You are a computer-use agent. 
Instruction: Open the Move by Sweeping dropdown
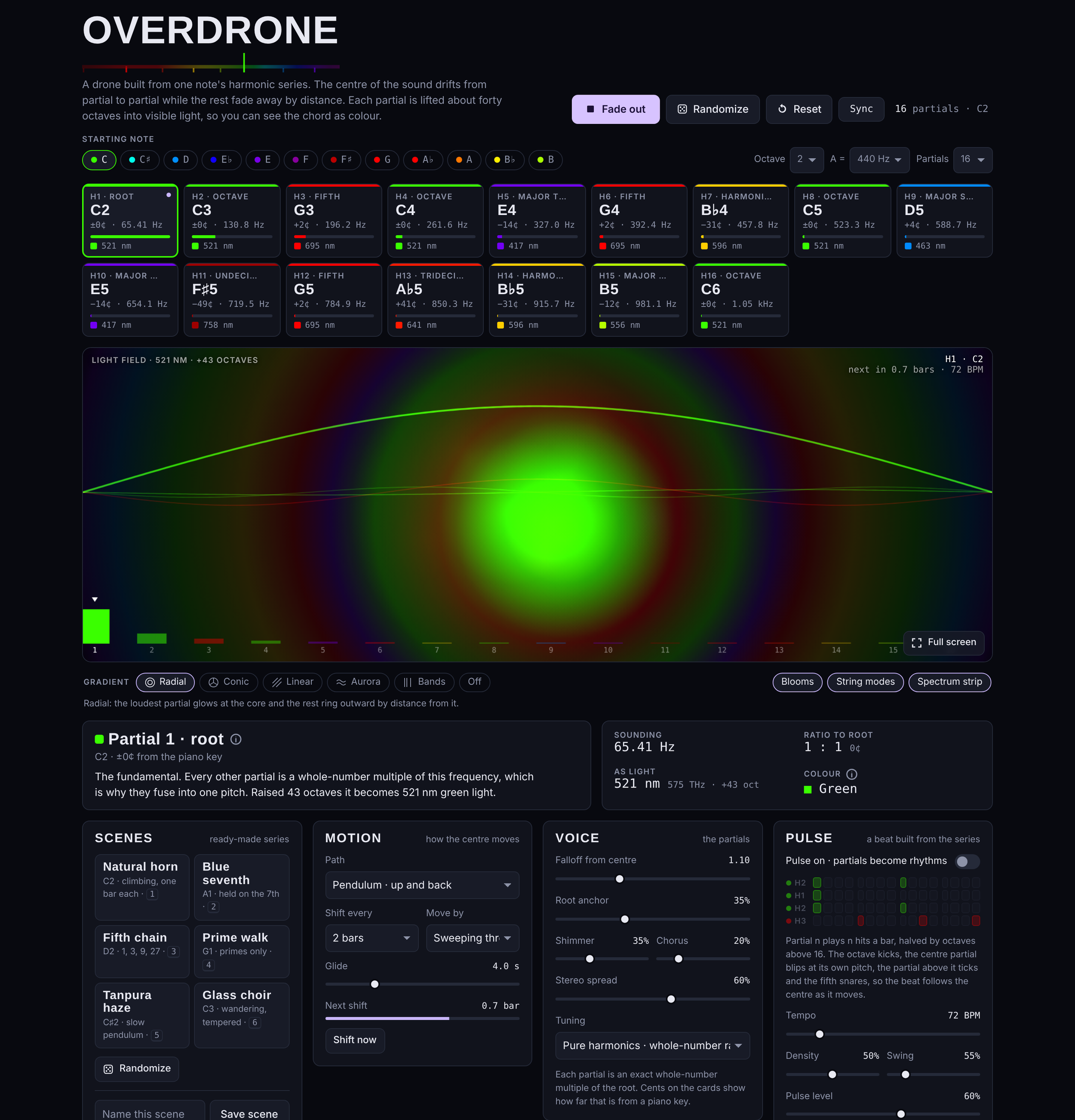473,939
